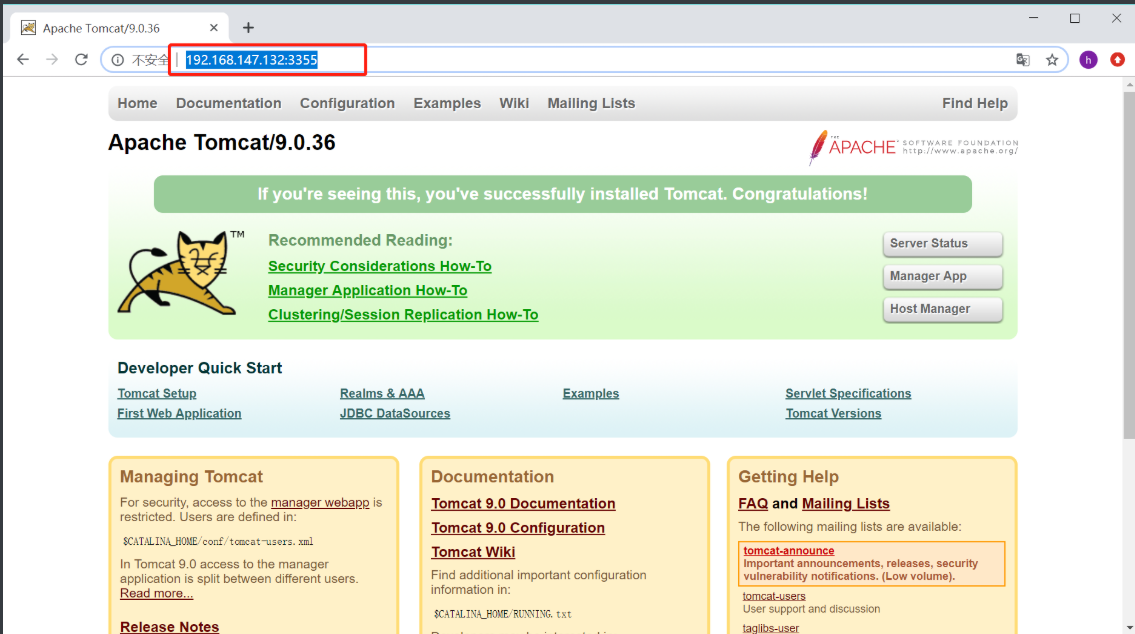The width and height of the screenshot is (1135, 634).
Task: Open the Tomcat 9.0 Documentation link
Action: (x=523, y=504)
